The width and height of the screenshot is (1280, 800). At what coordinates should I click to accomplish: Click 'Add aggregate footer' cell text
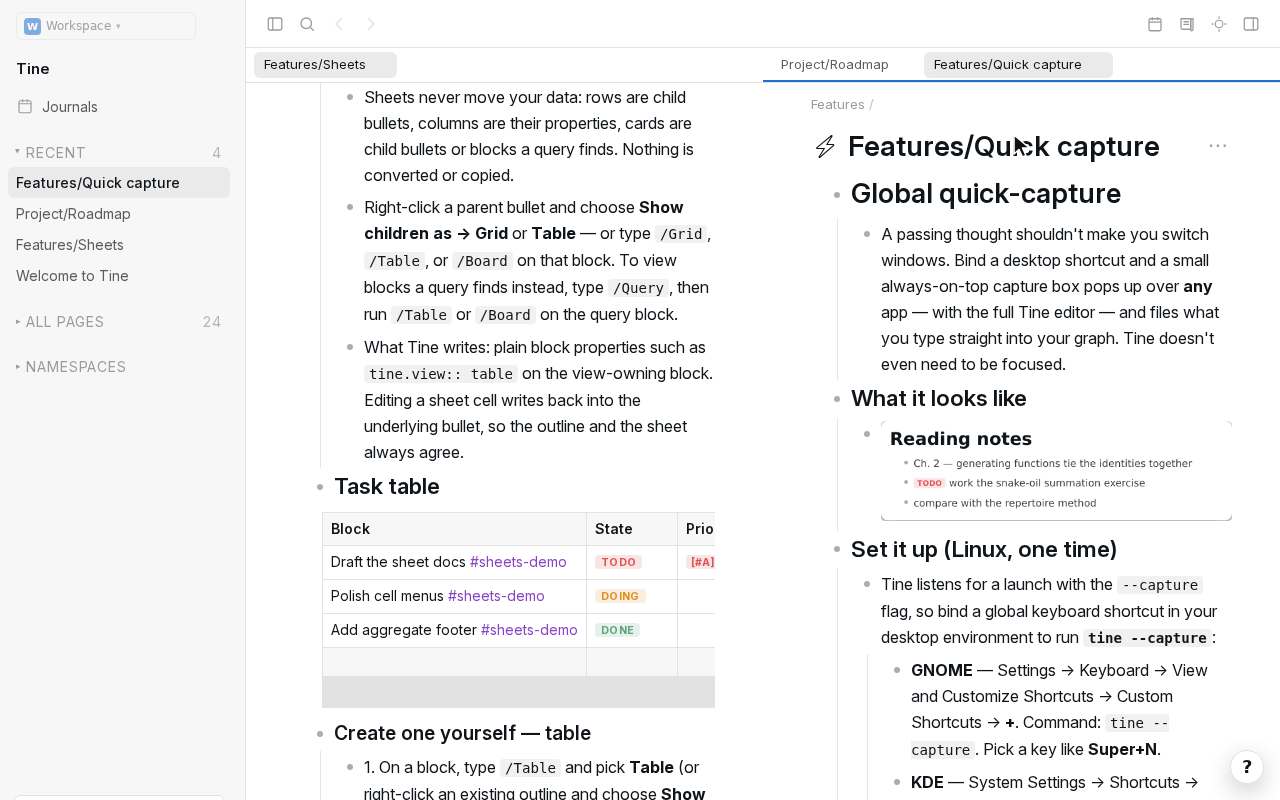click(x=404, y=630)
